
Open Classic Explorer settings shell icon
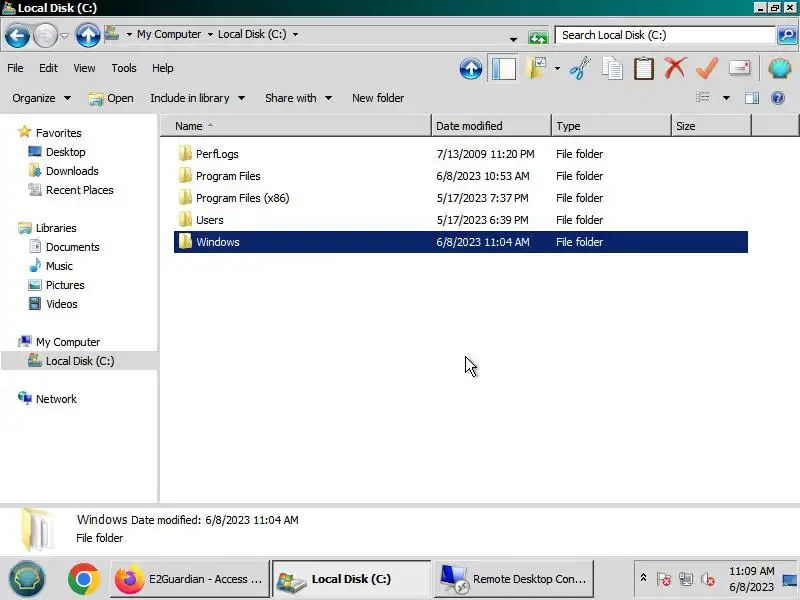pyautogui.click(x=780, y=68)
